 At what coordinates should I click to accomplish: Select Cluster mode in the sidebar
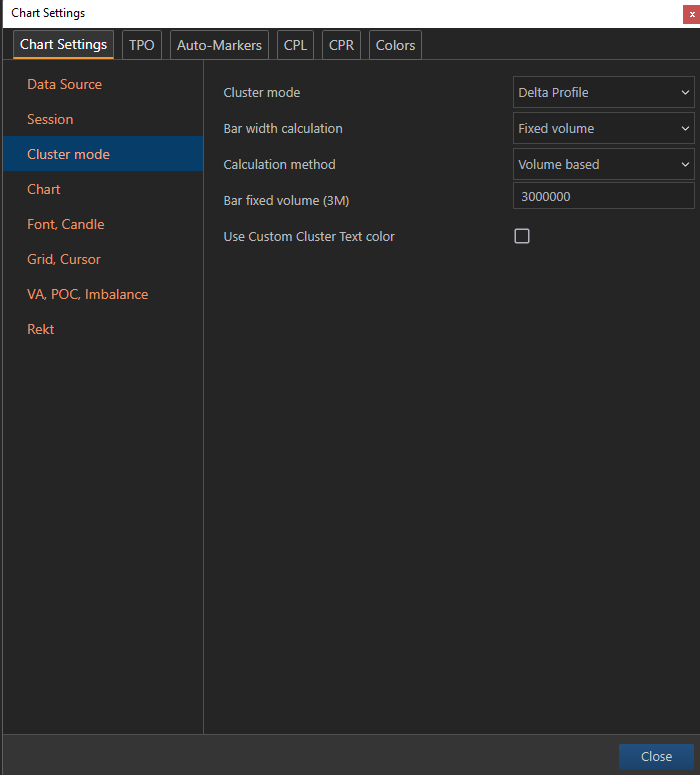(x=103, y=154)
